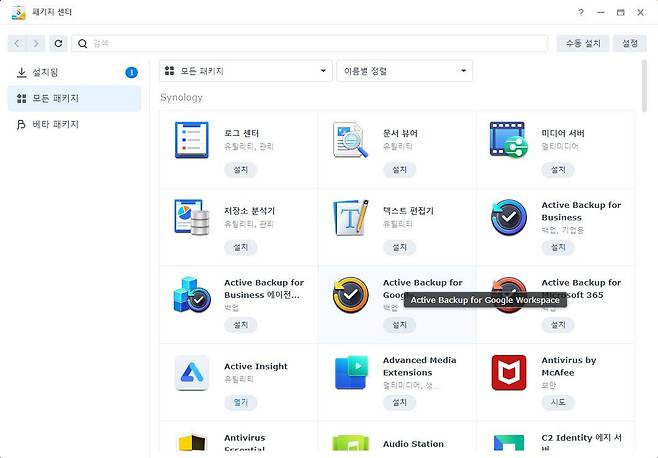Open the Sort by Name (이름별 정렬) dropdown
658x458 pixels.
click(405, 71)
